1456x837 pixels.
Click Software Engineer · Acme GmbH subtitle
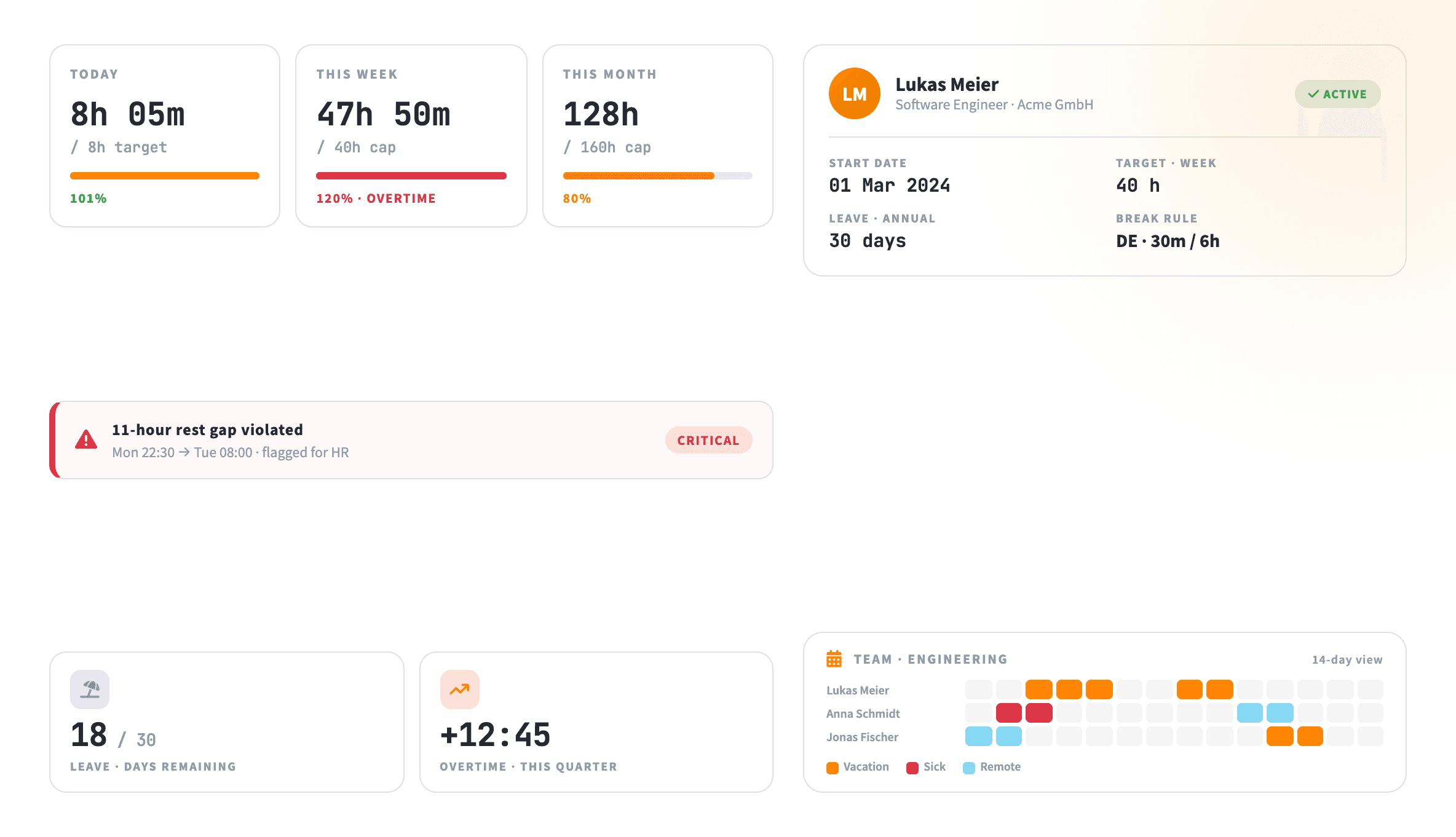coord(994,105)
